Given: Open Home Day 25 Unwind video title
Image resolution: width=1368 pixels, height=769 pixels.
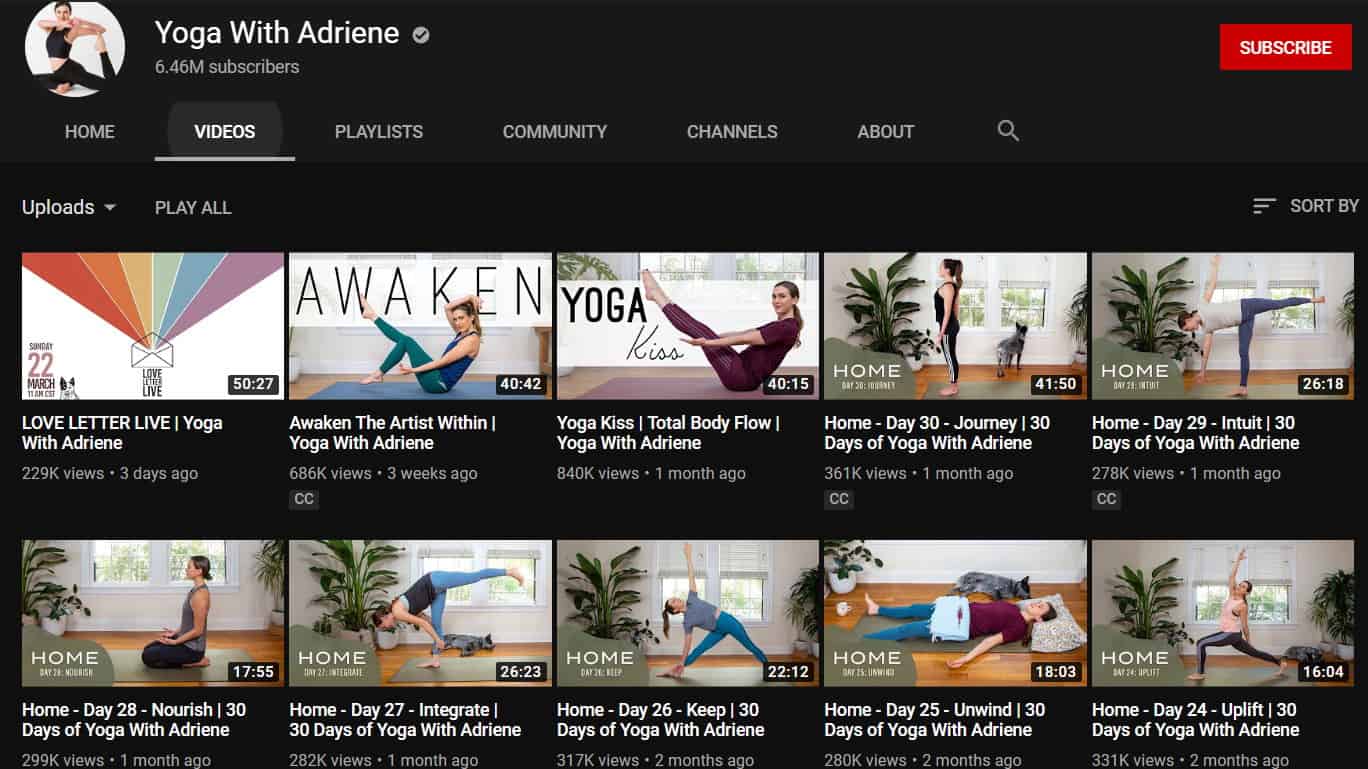Looking at the screenshot, I should coord(934,720).
